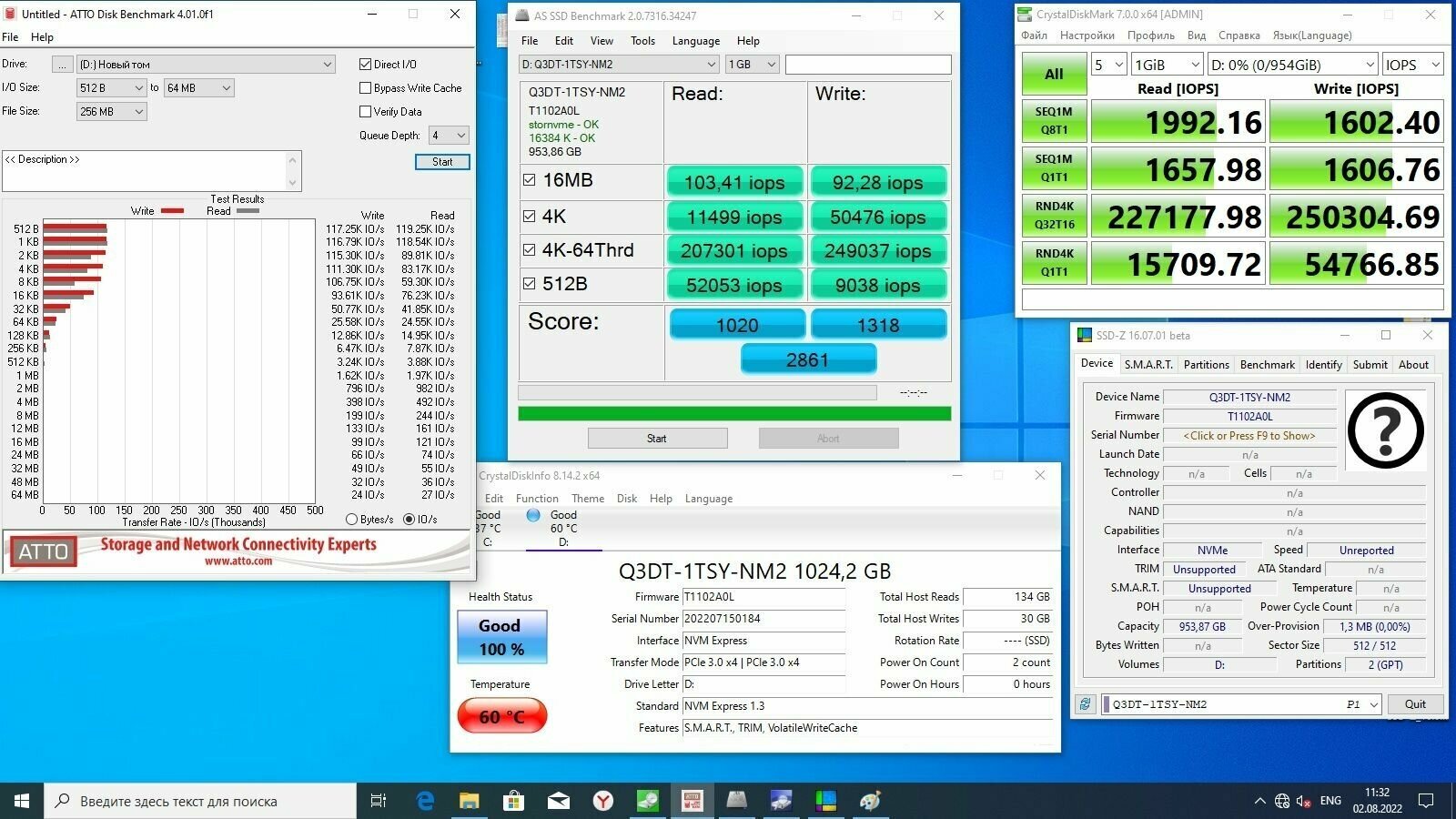The width and height of the screenshot is (1456, 819).
Task: Click the browse drive button in ATTO
Action: tap(62, 65)
